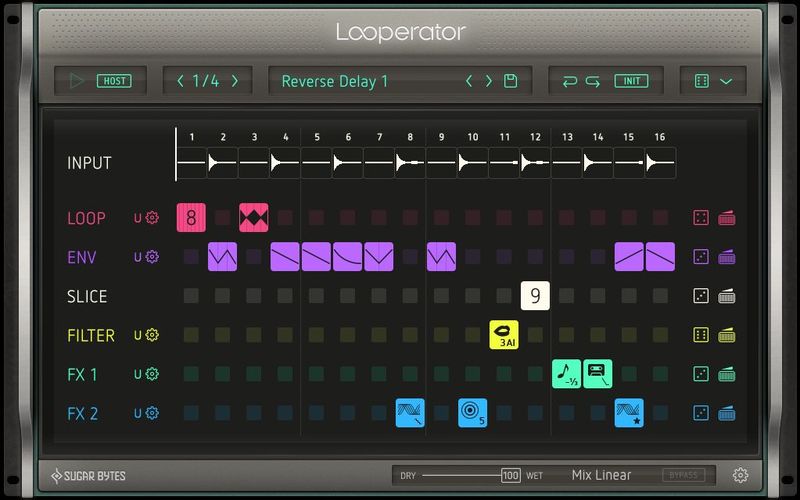
Task: Adjust the DRY/WET mix slider handle
Action: pyautogui.click(x=511, y=476)
